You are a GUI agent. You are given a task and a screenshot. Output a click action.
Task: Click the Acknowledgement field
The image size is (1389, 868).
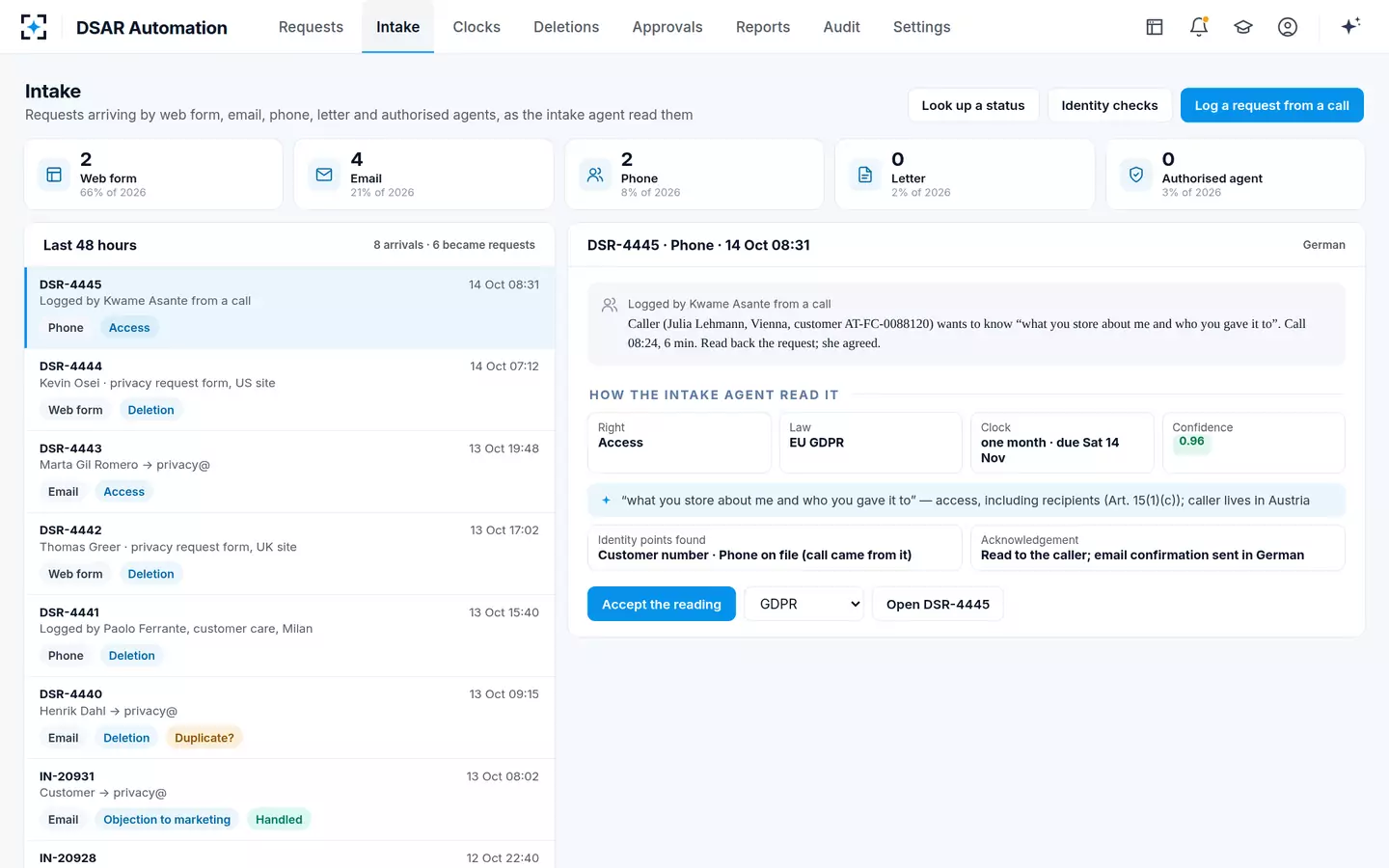point(1157,548)
